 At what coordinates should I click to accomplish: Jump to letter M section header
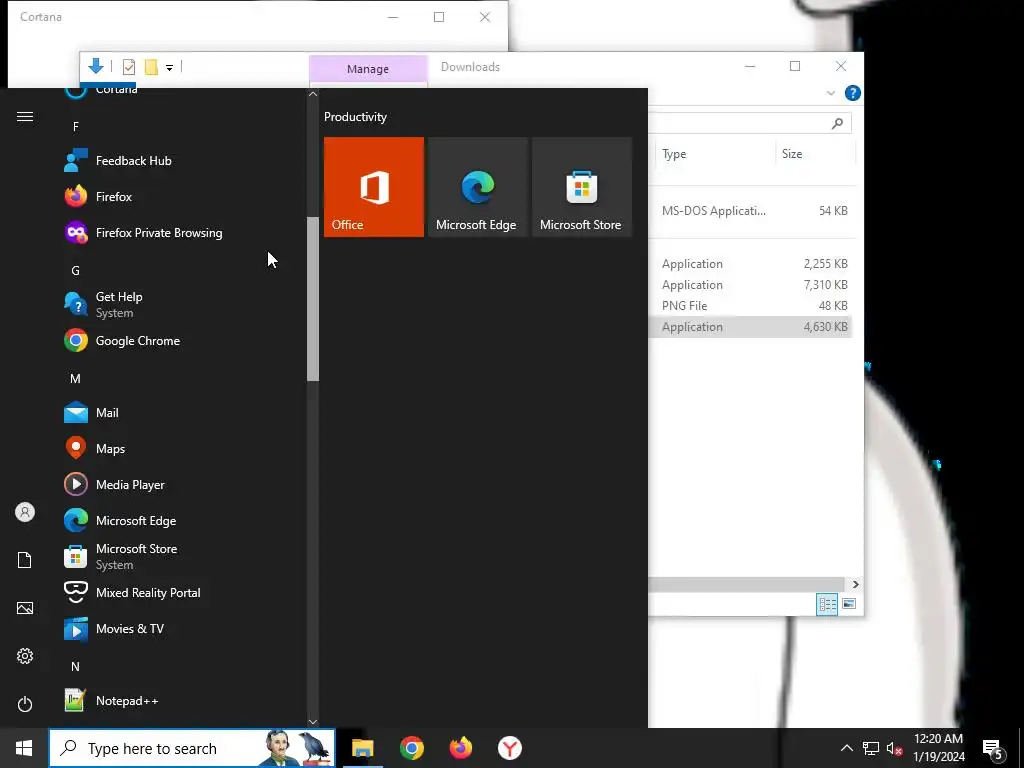pos(76,379)
